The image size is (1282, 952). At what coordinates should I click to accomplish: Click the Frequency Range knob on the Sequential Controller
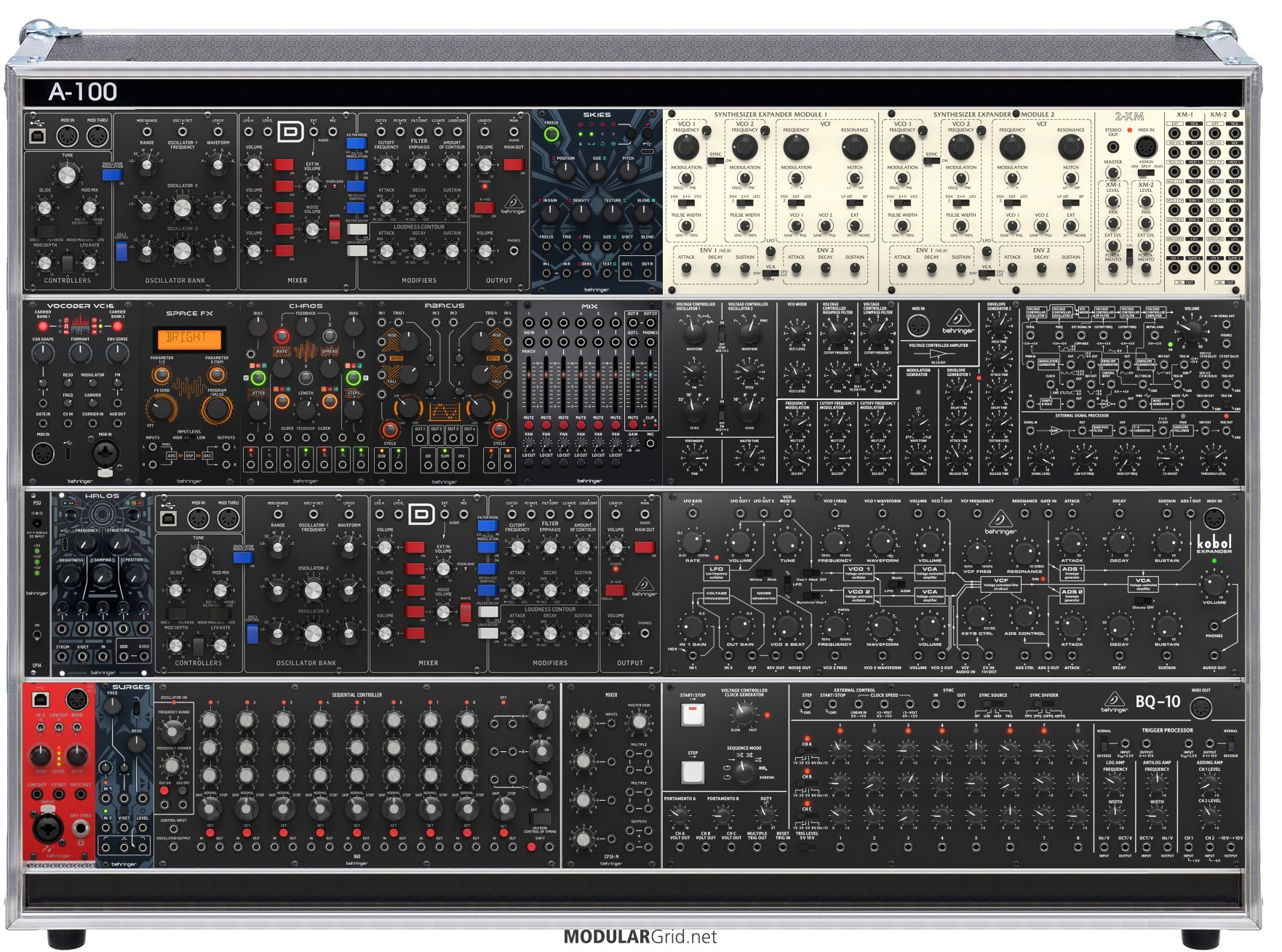pos(172,730)
